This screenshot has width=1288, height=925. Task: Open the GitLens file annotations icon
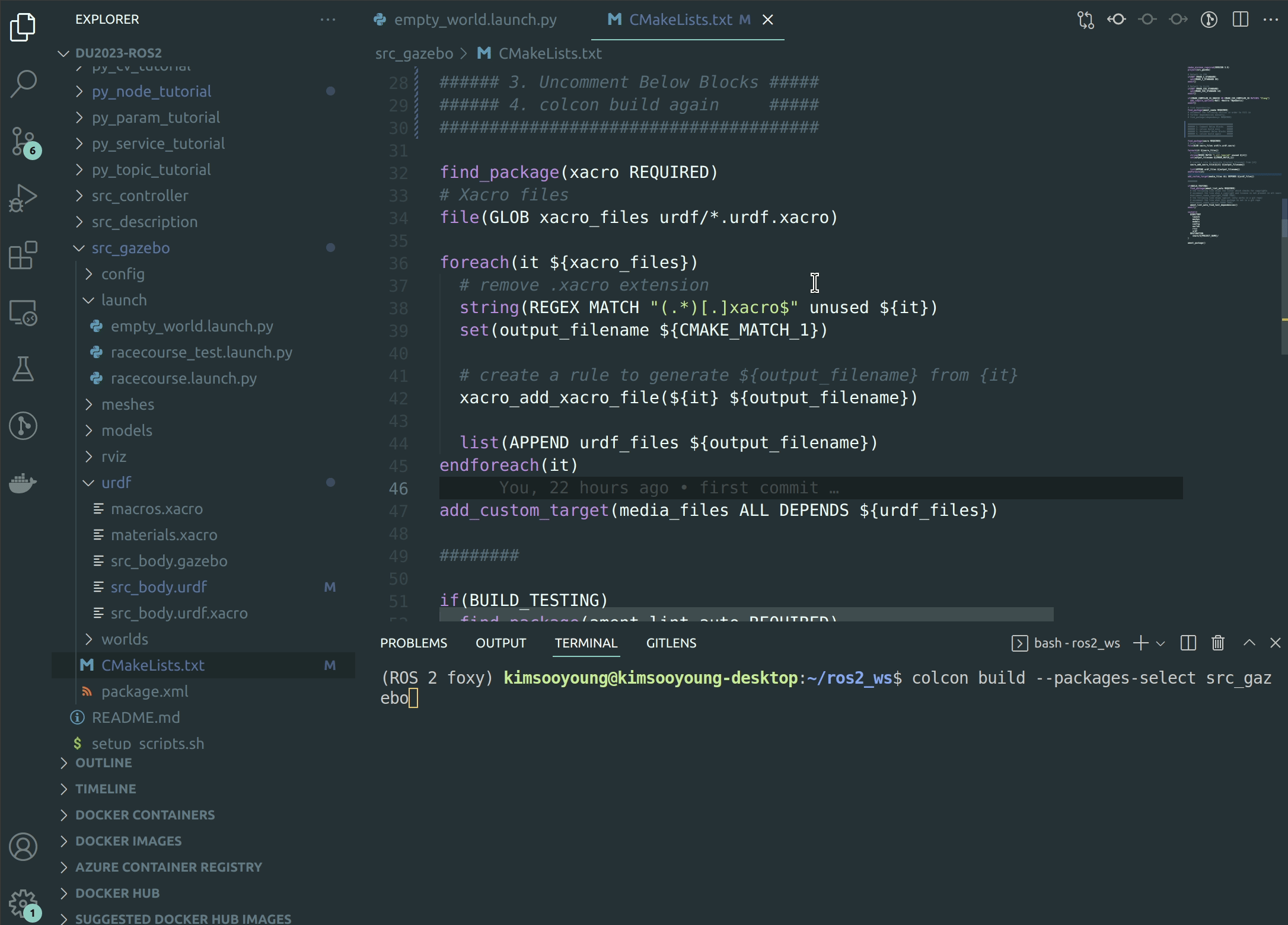coord(1209,20)
